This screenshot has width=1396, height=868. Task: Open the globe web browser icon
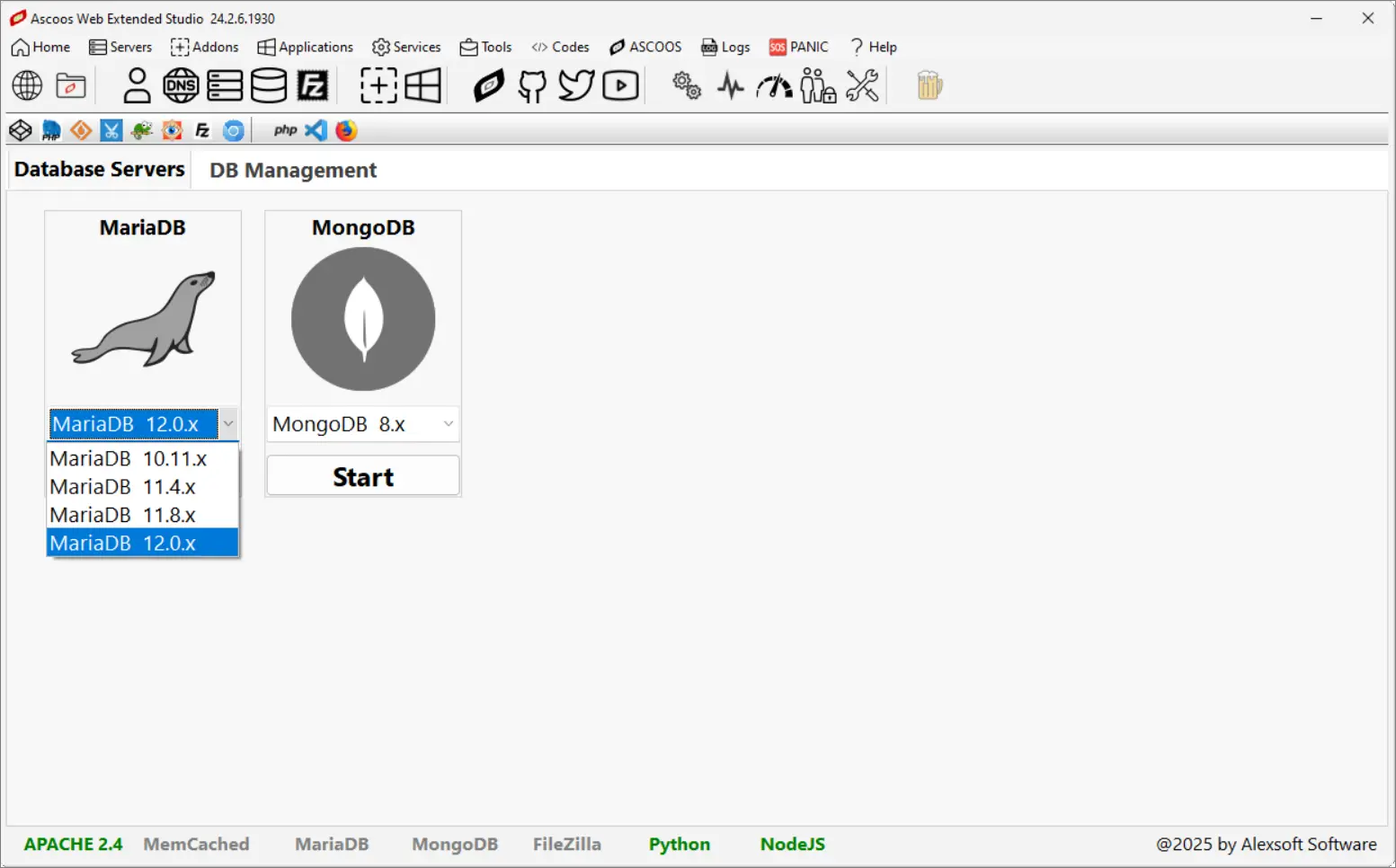point(27,86)
